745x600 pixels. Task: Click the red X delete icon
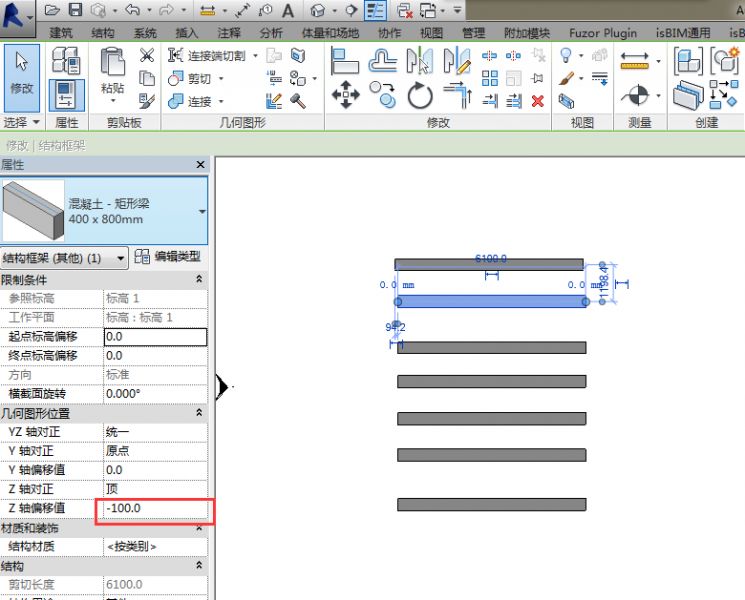click(x=538, y=100)
